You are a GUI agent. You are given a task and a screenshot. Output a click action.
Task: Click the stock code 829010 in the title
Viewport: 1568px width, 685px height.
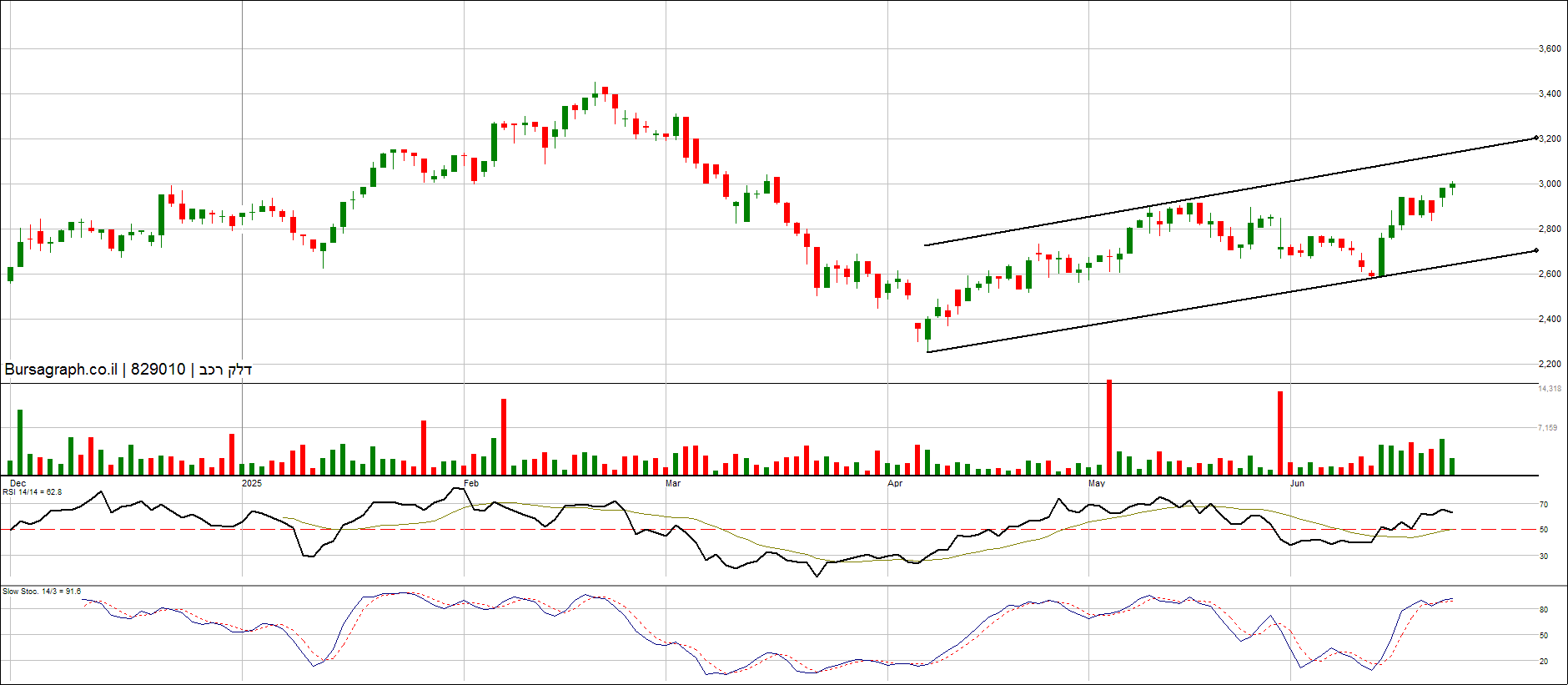(158, 370)
